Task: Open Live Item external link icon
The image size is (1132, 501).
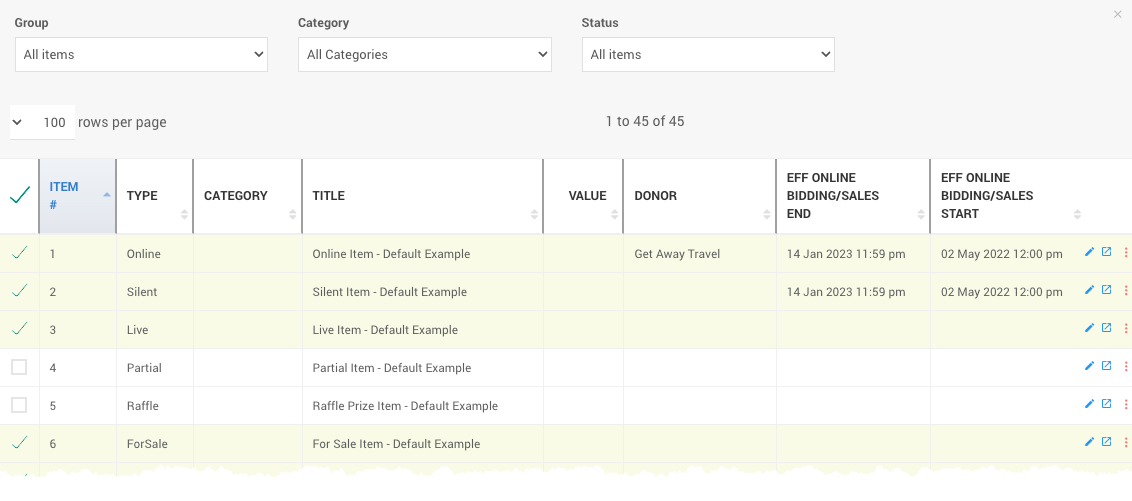Action: (x=1107, y=328)
